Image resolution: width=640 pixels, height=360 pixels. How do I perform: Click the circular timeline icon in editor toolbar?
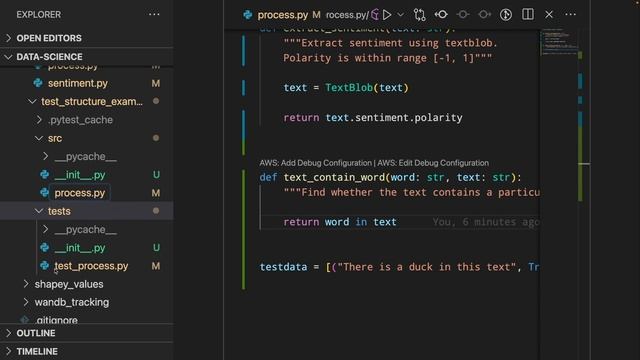[506, 15]
